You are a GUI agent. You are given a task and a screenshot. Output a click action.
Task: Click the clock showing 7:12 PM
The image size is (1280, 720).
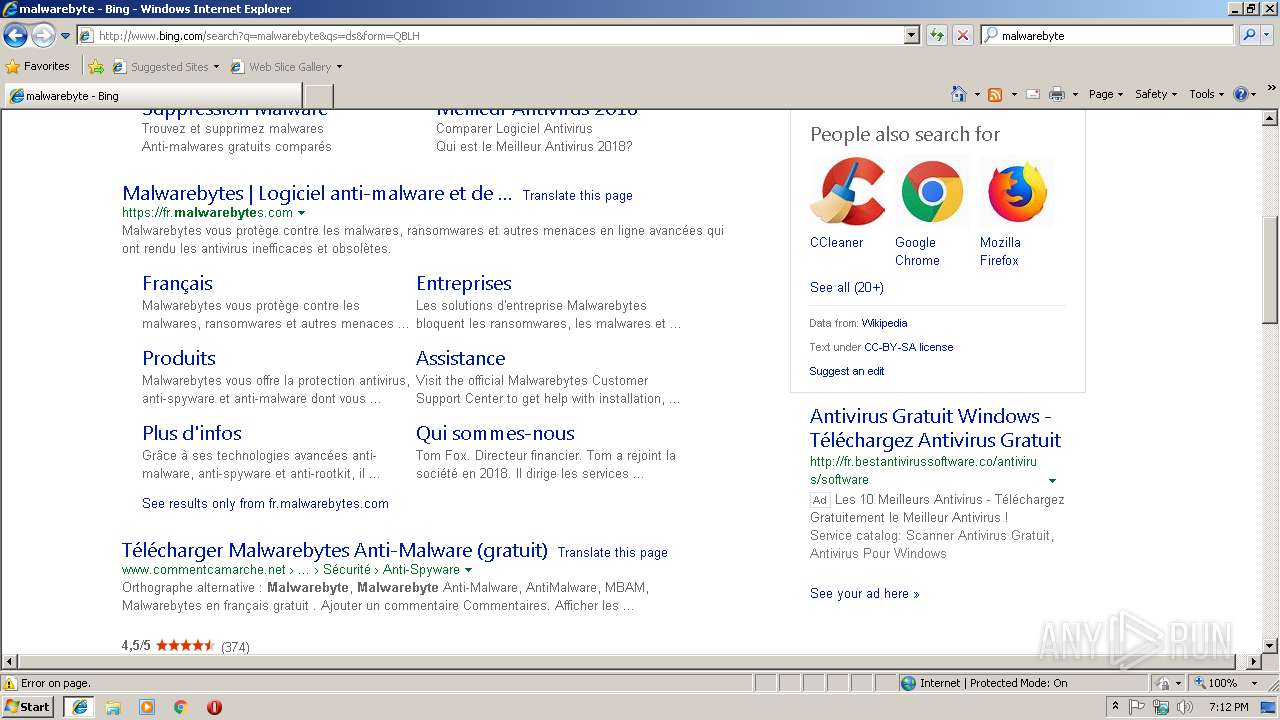[x=1228, y=707]
